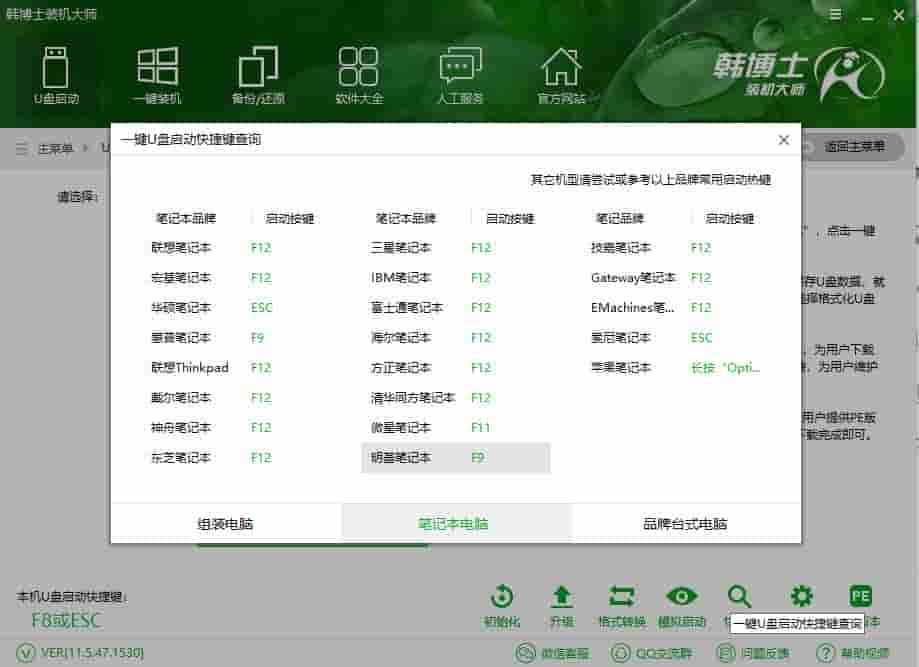Click the gear settings icon at bottom
This screenshot has height=667, width=919.
click(801, 597)
